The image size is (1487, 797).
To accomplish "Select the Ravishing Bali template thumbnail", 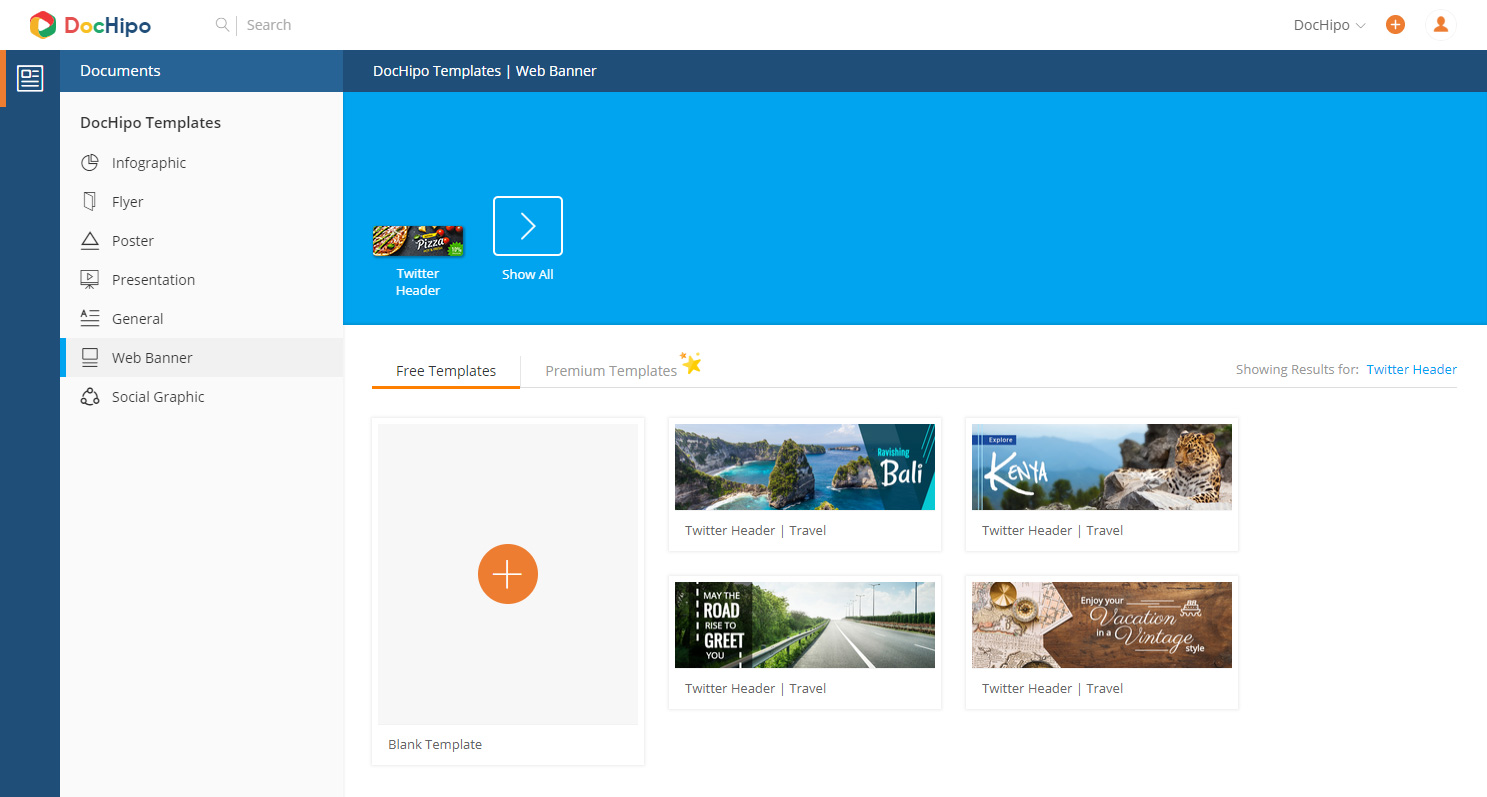I will (x=804, y=466).
